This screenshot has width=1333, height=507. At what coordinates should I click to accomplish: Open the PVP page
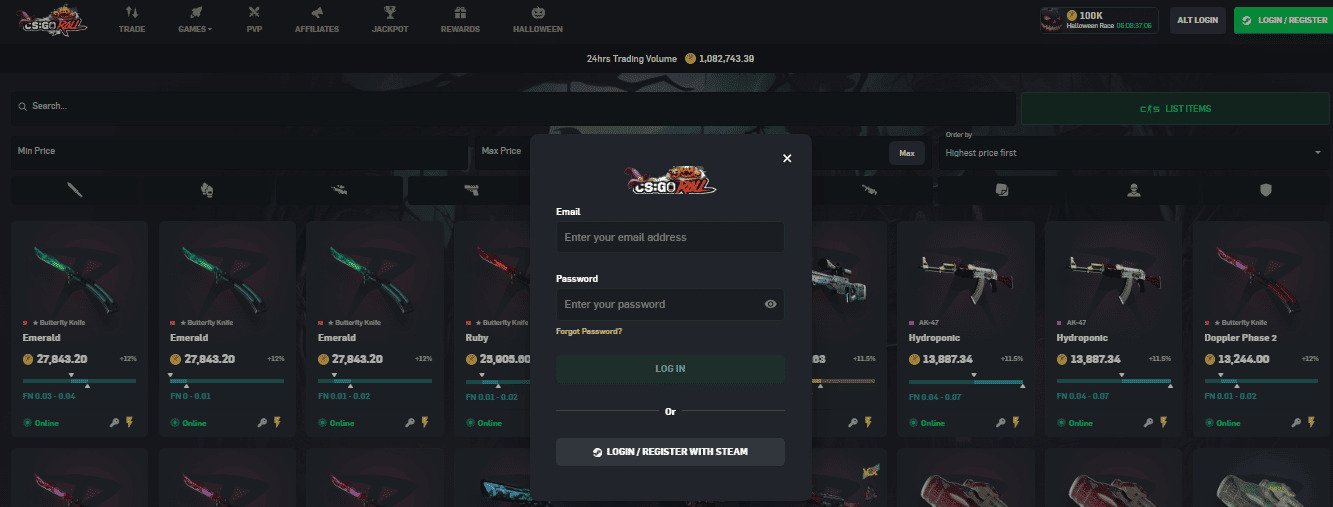tap(254, 19)
